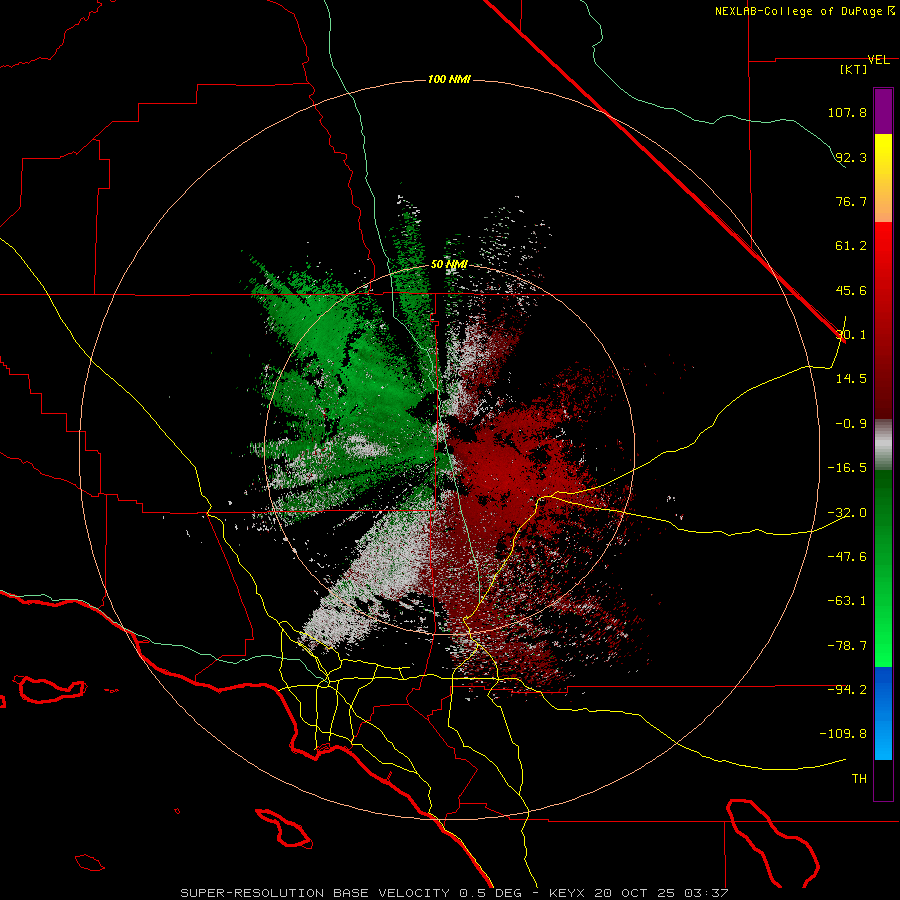
Task: Pick the purple segment of the color bar
Action: click(x=883, y=111)
